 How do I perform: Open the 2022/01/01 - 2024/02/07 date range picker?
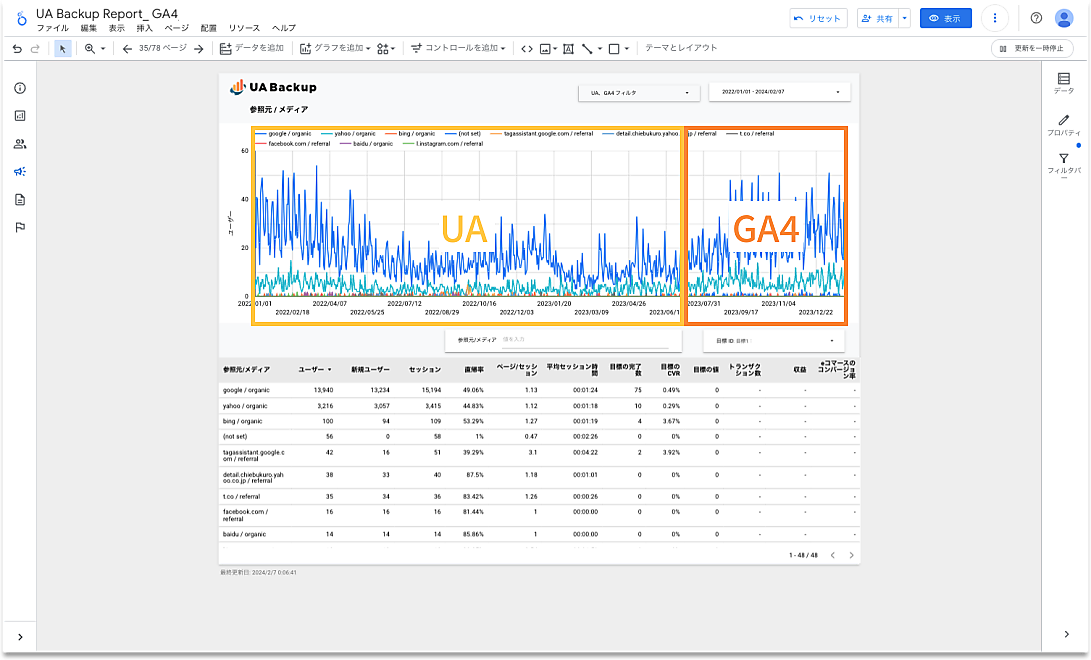779,92
